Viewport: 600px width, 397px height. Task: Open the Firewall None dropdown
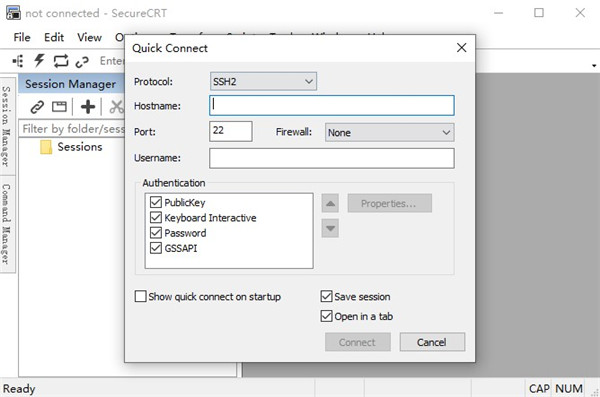390,132
